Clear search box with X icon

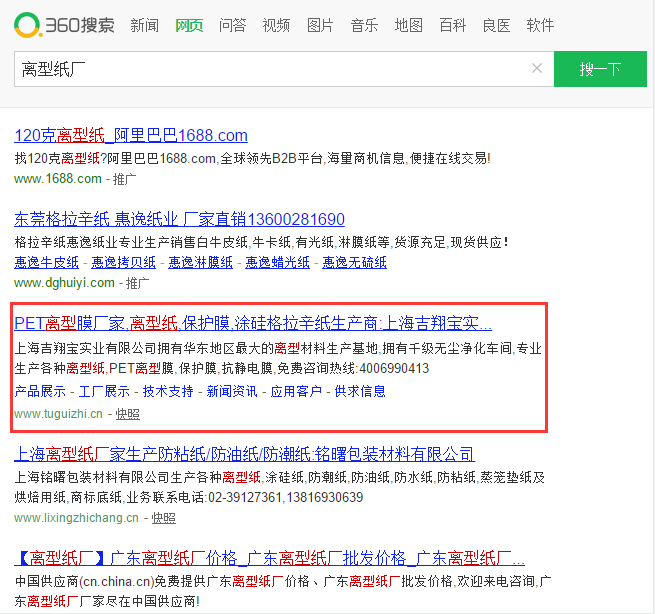coord(537,68)
